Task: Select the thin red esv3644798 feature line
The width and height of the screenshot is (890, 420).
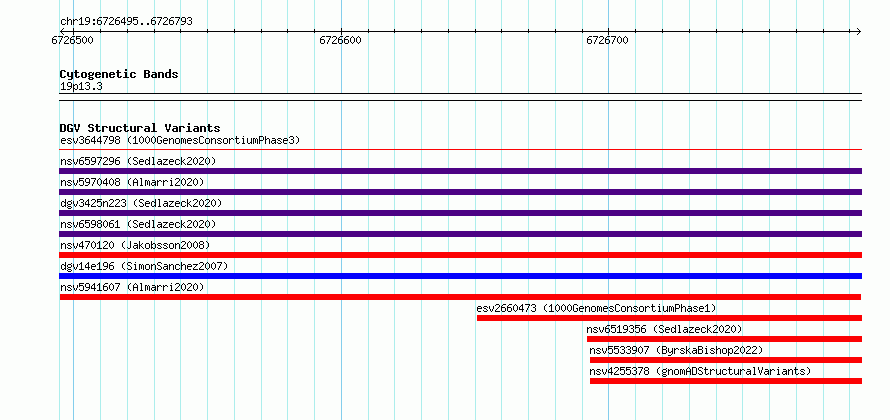Action: pyautogui.click(x=461, y=150)
